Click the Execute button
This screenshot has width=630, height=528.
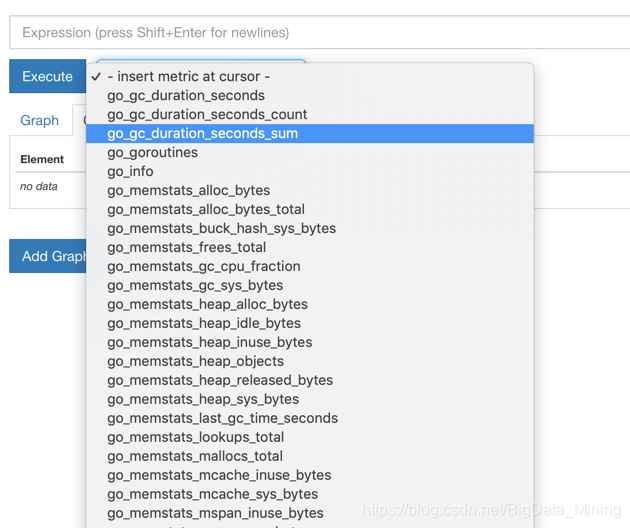click(47, 76)
